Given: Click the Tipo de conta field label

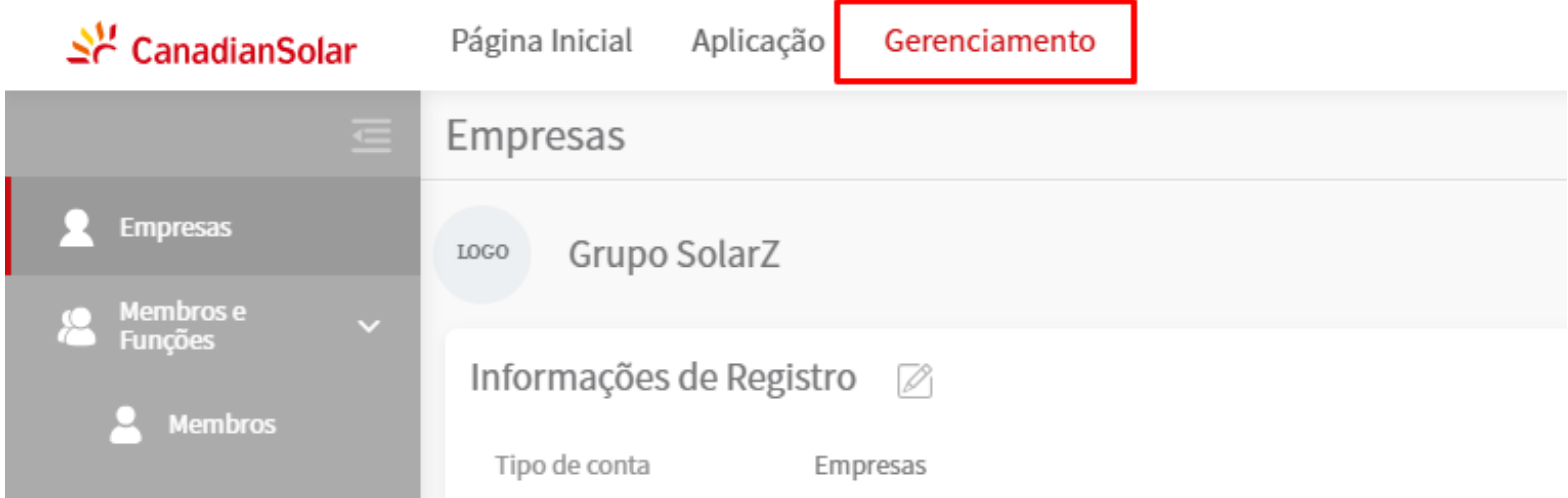Looking at the screenshot, I should [572, 465].
